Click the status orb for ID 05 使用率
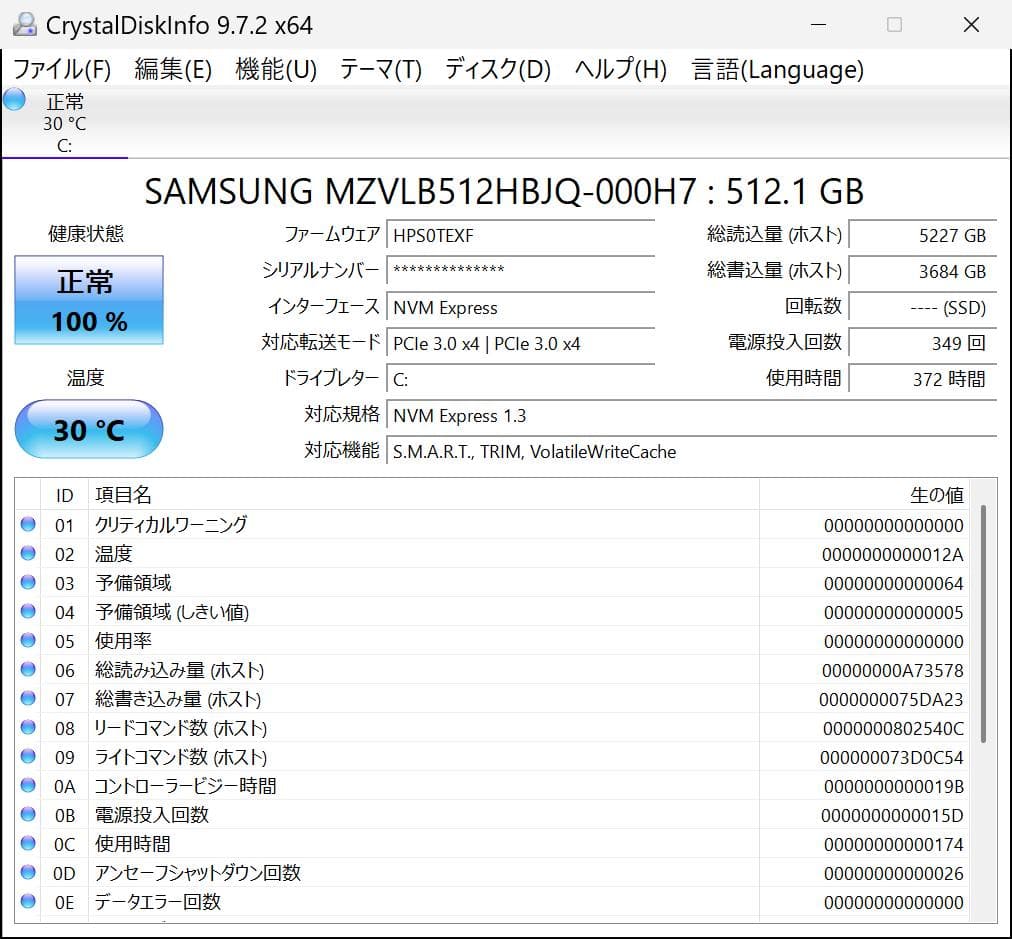The image size is (1012, 939). tap(28, 640)
